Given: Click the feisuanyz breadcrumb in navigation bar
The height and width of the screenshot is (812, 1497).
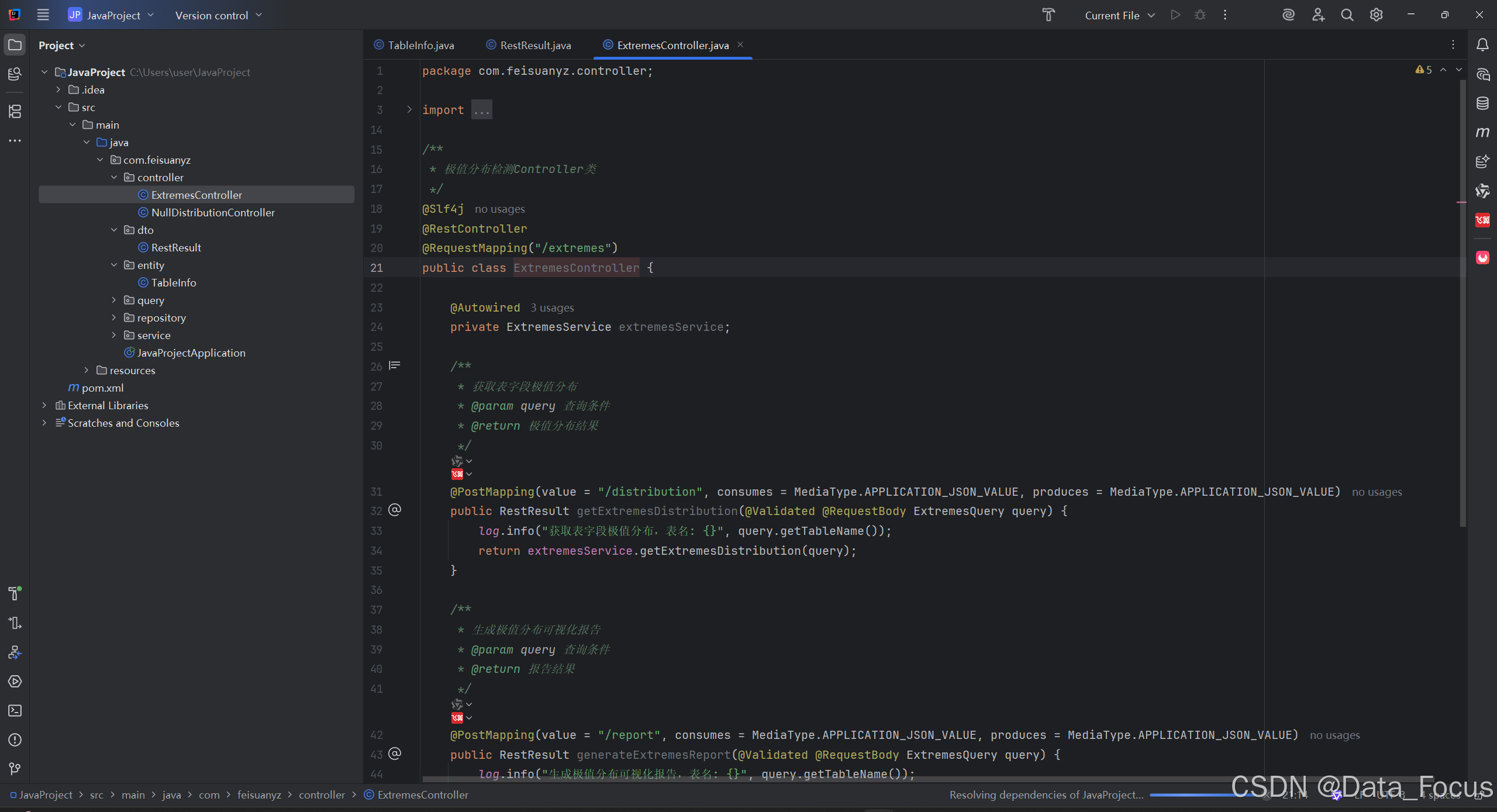Looking at the screenshot, I should pyautogui.click(x=259, y=794).
